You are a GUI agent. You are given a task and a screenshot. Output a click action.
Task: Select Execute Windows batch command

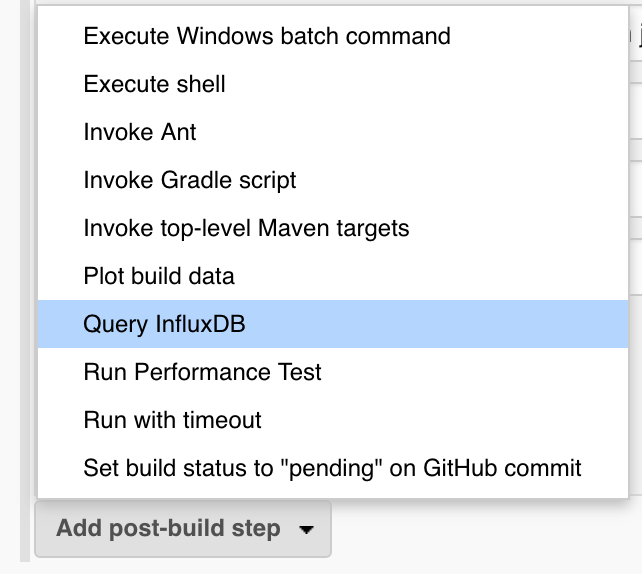click(x=267, y=36)
